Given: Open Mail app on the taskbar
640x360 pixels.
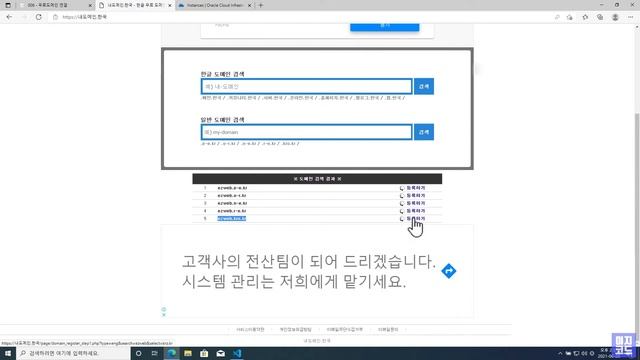Looking at the screenshot, I should tap(220, 353).
